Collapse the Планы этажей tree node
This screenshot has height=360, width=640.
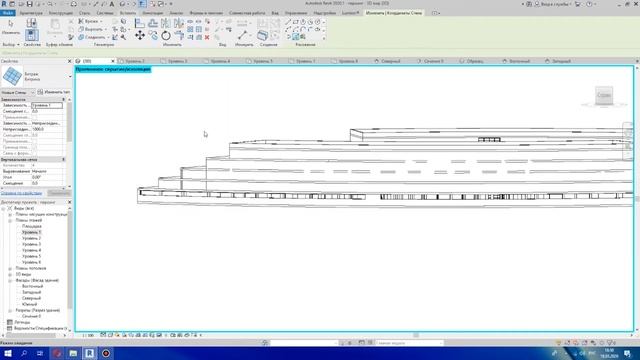click(10, 220)
